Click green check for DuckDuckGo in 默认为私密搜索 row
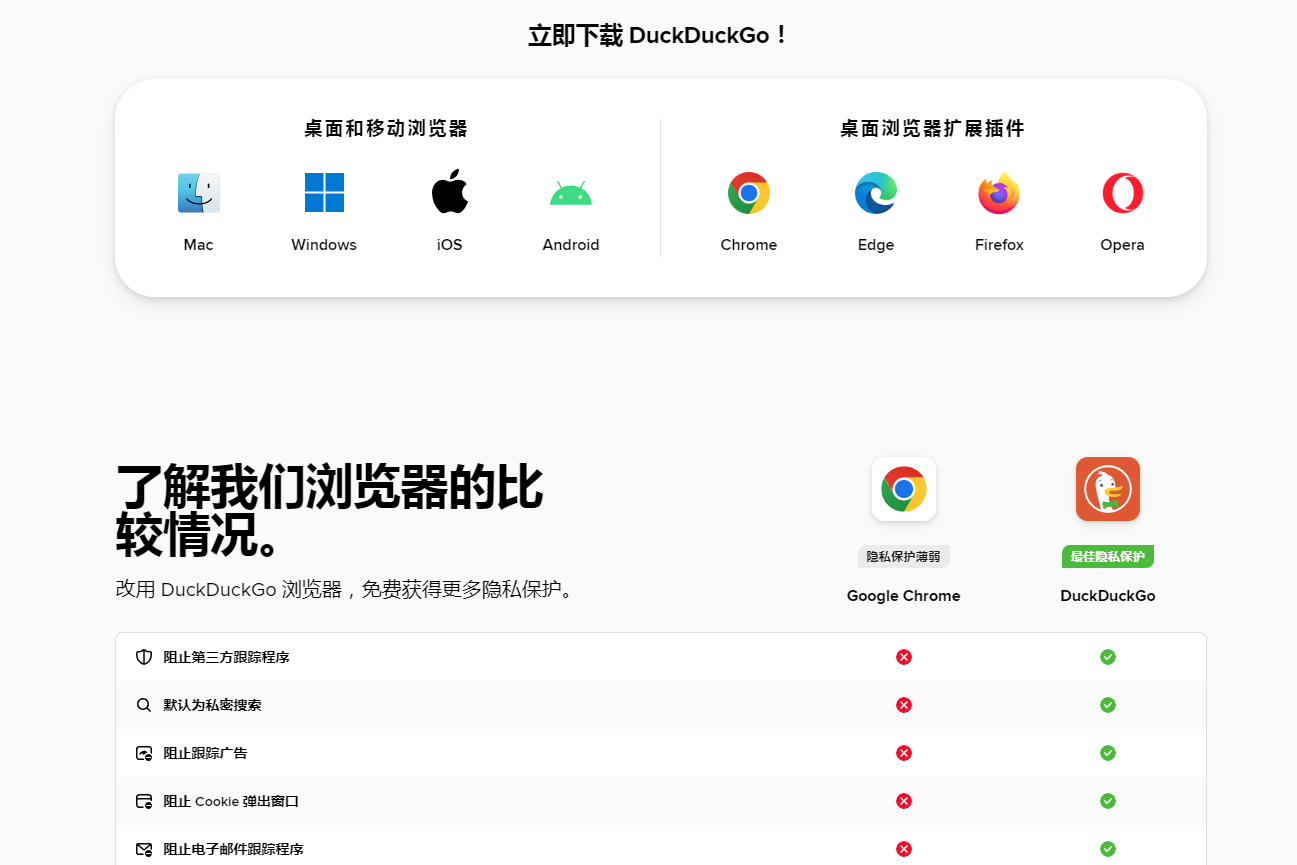The width and height of the screenshot is (1297, 865). click(1108, 705)
